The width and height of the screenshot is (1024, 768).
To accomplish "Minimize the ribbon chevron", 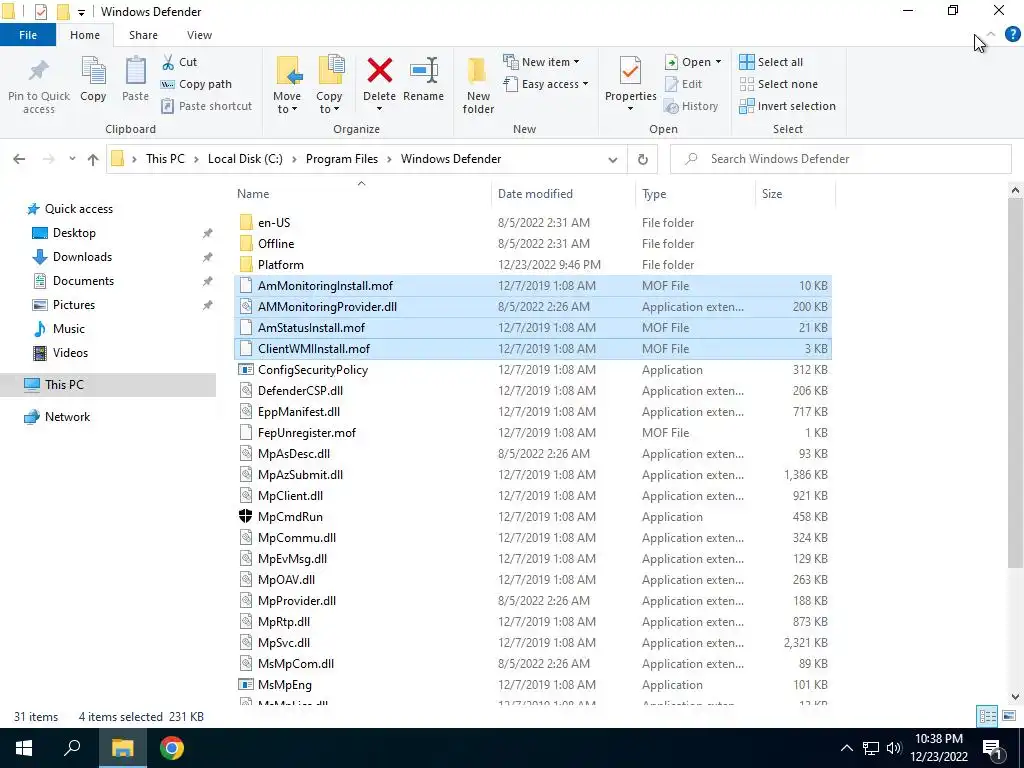I will point(991,35).
